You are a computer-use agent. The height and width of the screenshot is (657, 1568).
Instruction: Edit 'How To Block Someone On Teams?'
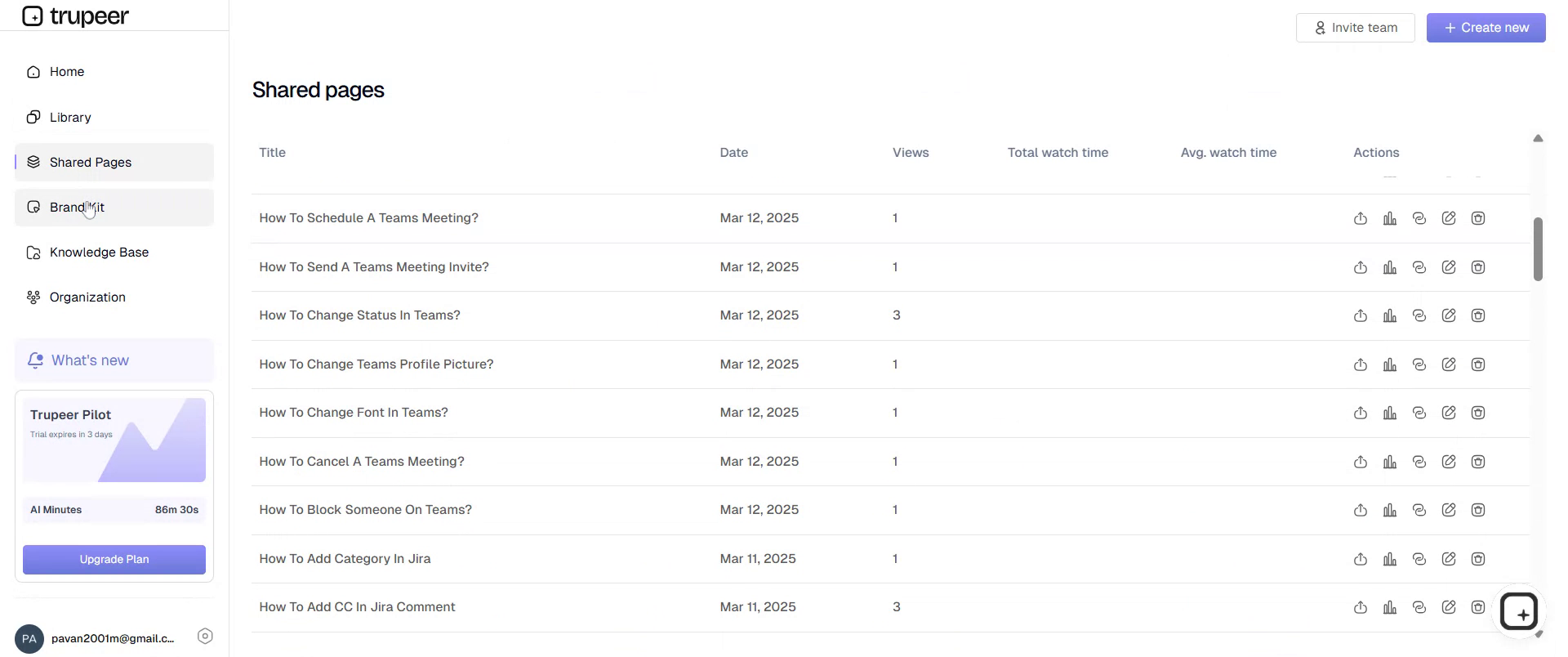tap(1449, 510)
